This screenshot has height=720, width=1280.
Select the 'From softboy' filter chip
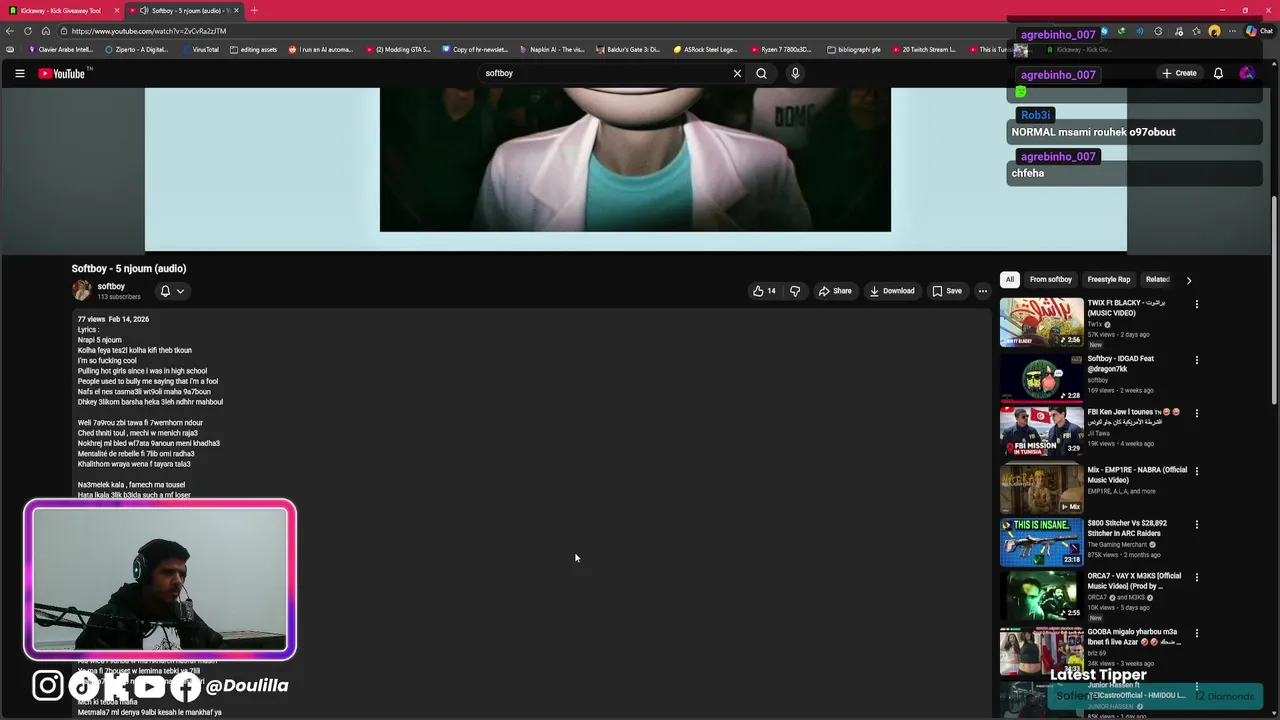(1051, 280)
